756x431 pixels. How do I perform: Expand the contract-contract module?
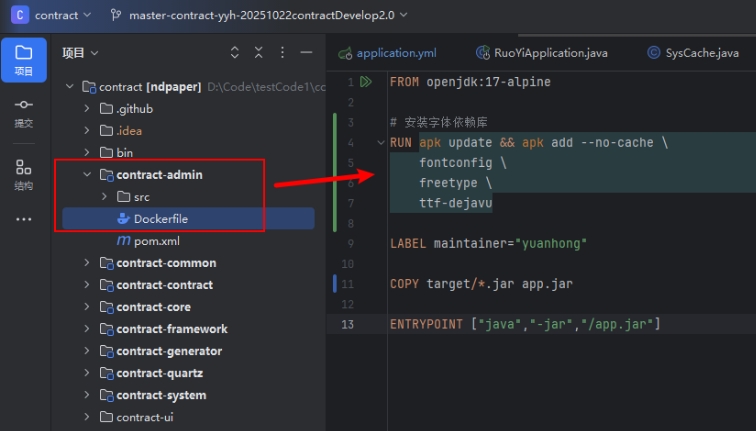[x=87, y=284]
